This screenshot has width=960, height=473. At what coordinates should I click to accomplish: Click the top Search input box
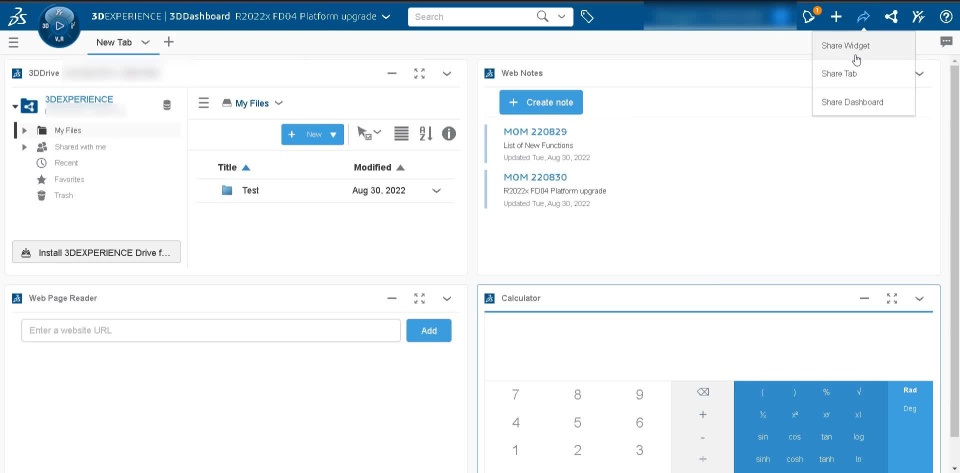pos(471,17)
